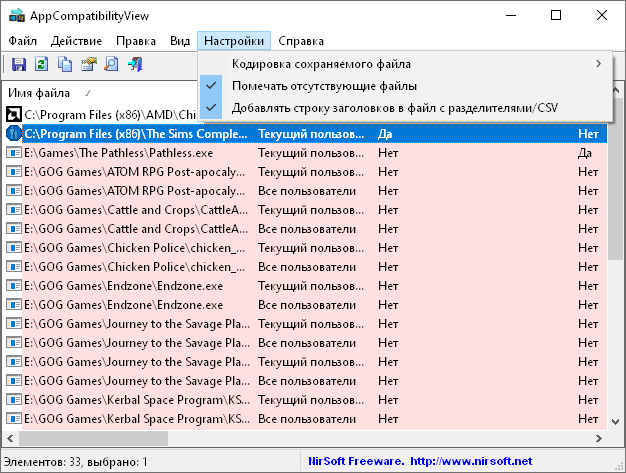
Task: Click the vertical scrollbar thumb
Action: pyautogui.click(x=615, y=178)
